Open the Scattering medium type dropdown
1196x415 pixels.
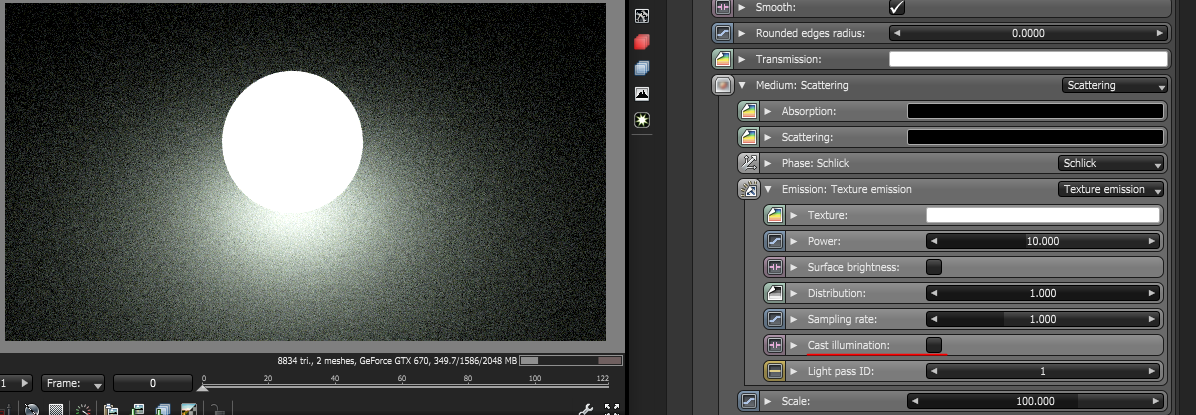(x=1114, y=85)
